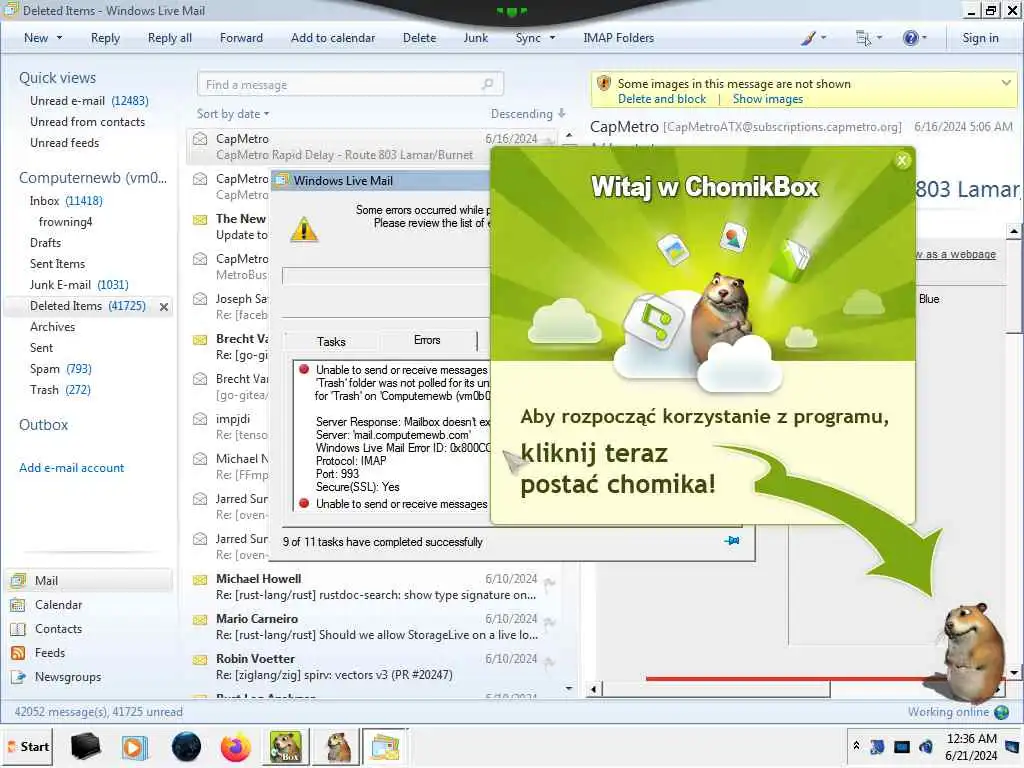Click the message pane vertical scrollbar down arrow
This screenshot has height=768, width=1024.
(1014, 672)
